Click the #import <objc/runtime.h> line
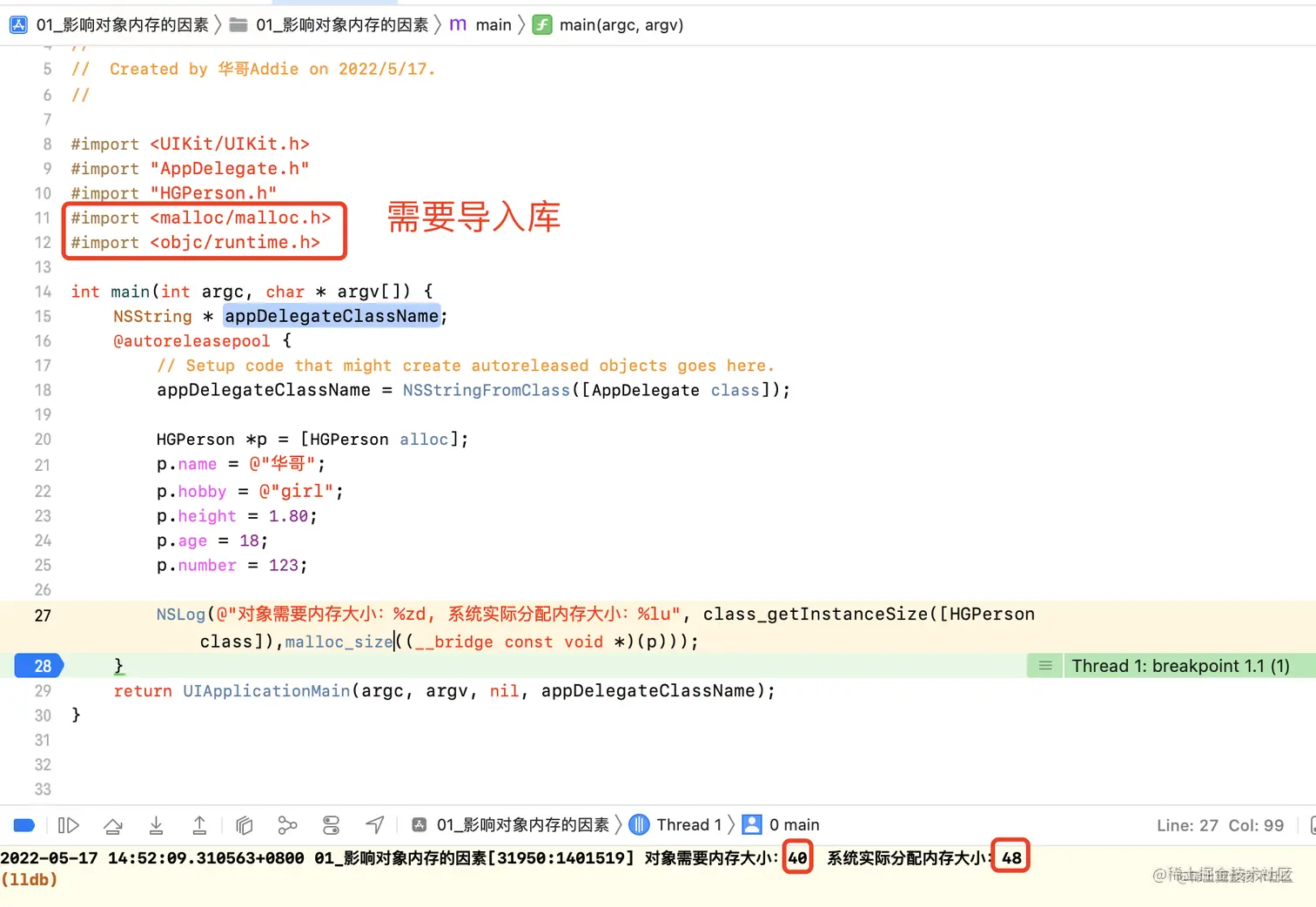The image size is (1316, 907). pos(195,243)
